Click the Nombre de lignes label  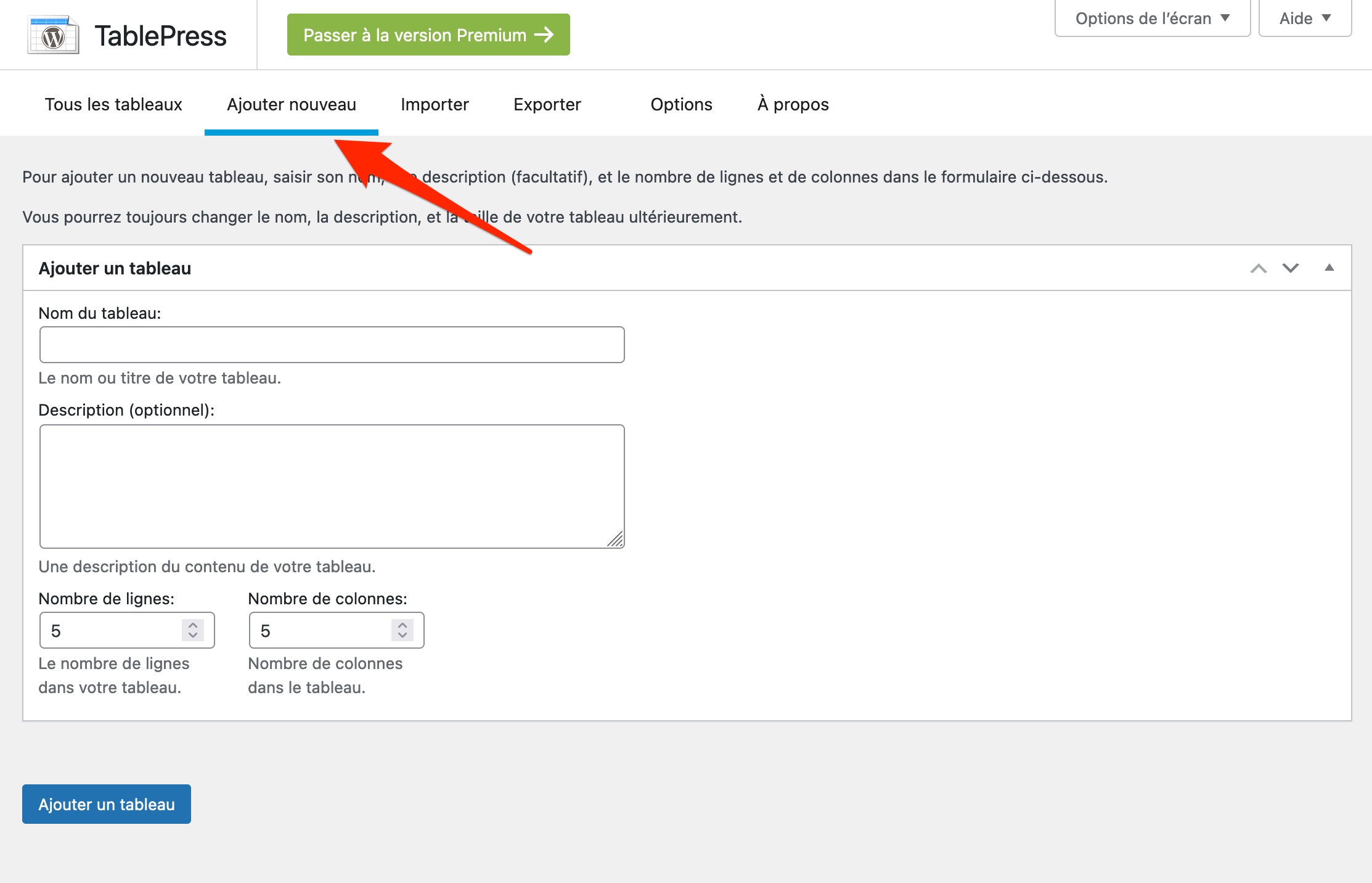(107, 599)
